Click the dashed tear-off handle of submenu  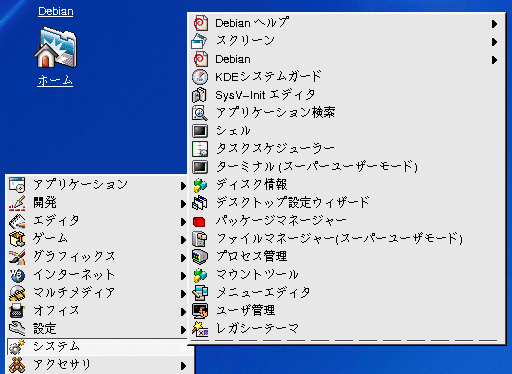(346, 340)
